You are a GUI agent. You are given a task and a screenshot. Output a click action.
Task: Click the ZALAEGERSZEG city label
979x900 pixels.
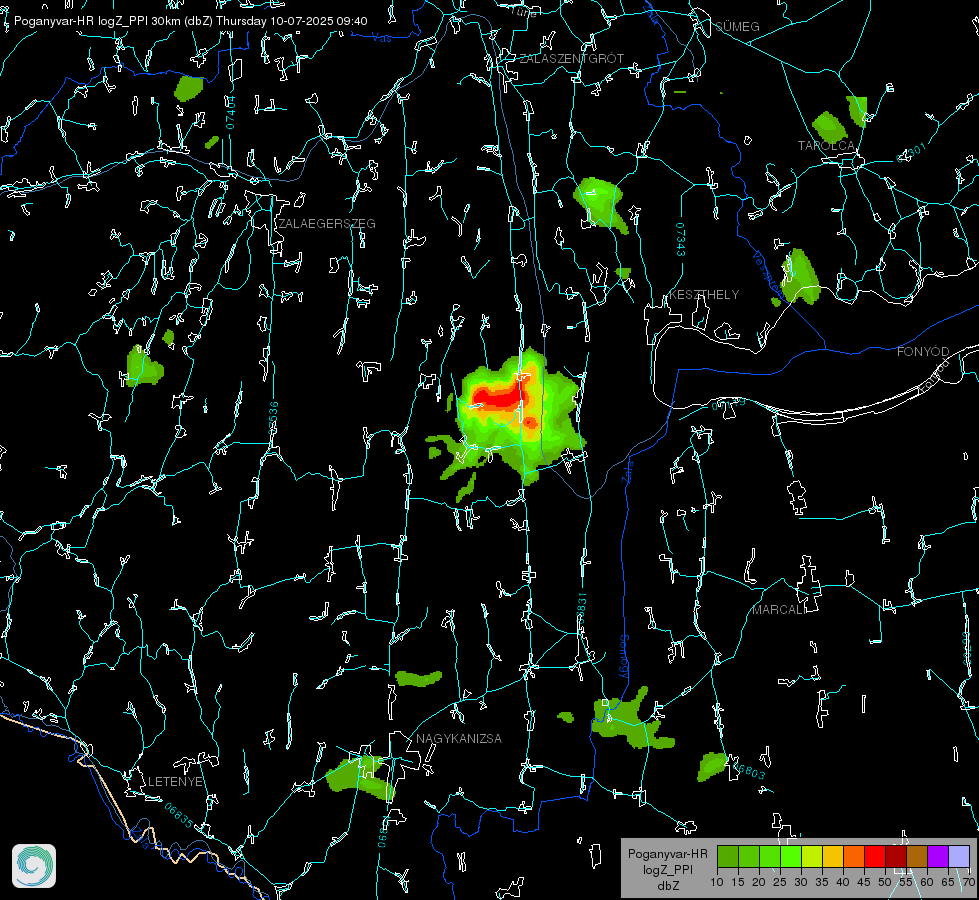pos(327,224)
